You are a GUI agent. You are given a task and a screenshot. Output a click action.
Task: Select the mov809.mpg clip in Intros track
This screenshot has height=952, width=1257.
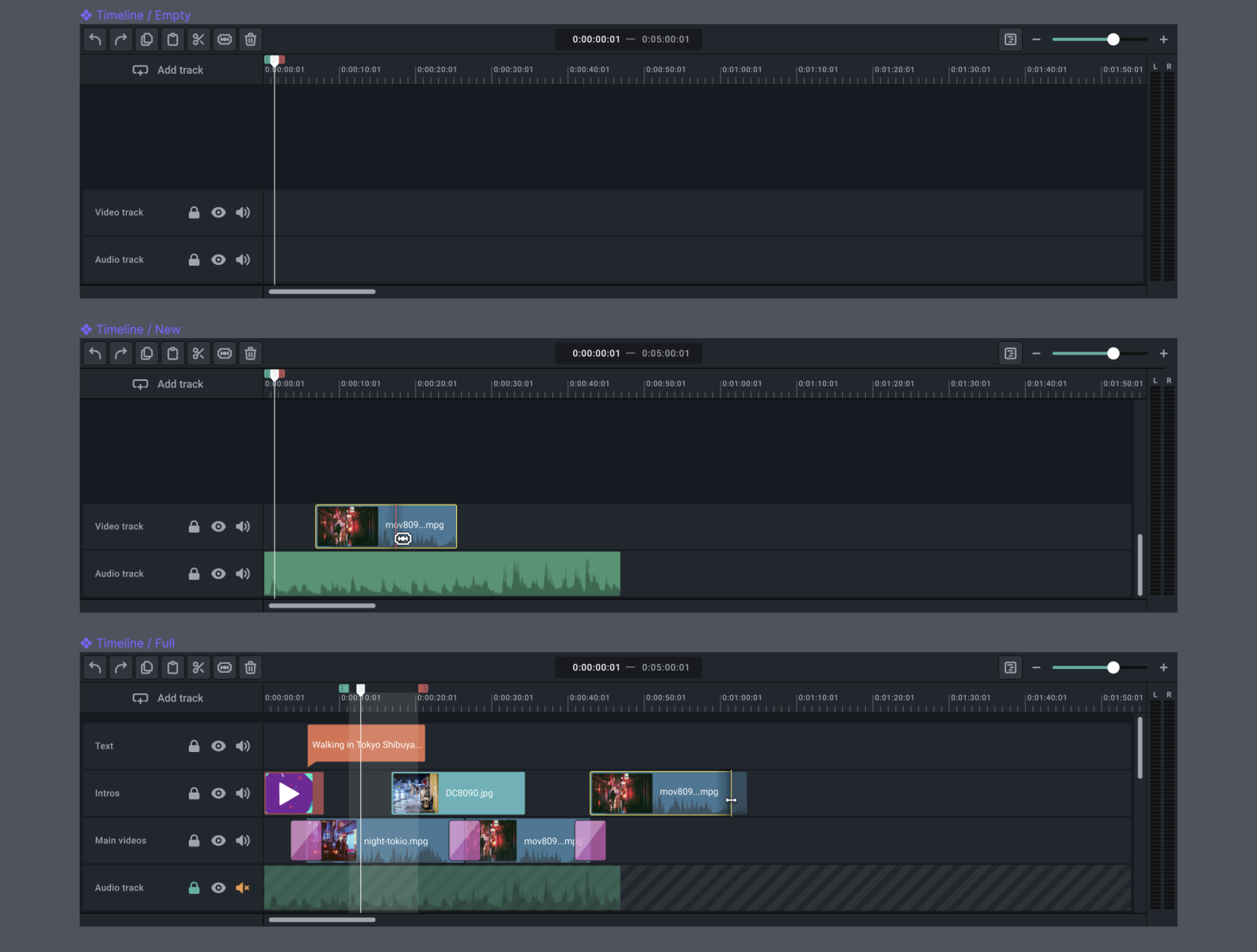point(668,793)
